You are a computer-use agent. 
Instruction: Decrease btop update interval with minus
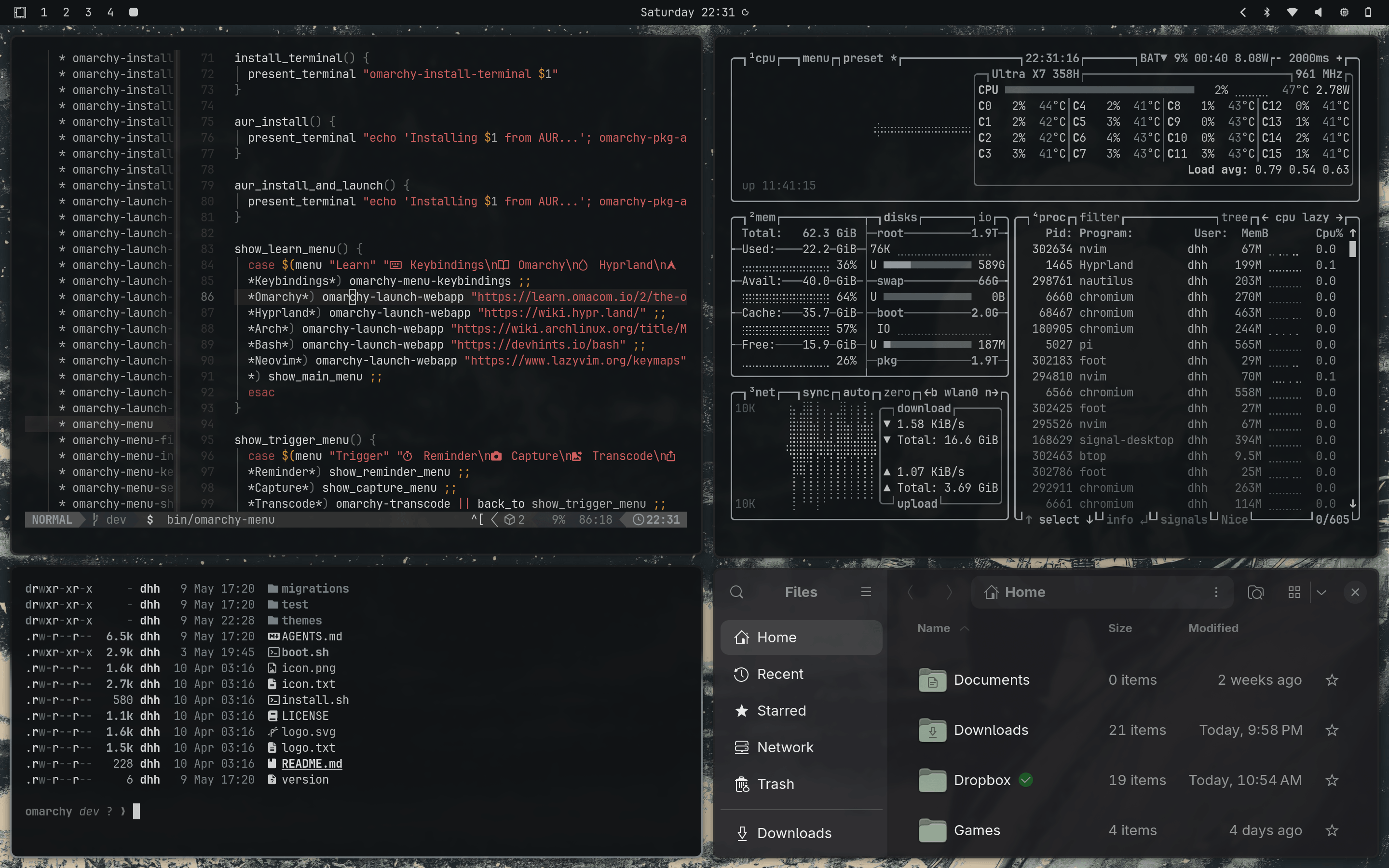pyautogui.click(x=1278, y=58)
